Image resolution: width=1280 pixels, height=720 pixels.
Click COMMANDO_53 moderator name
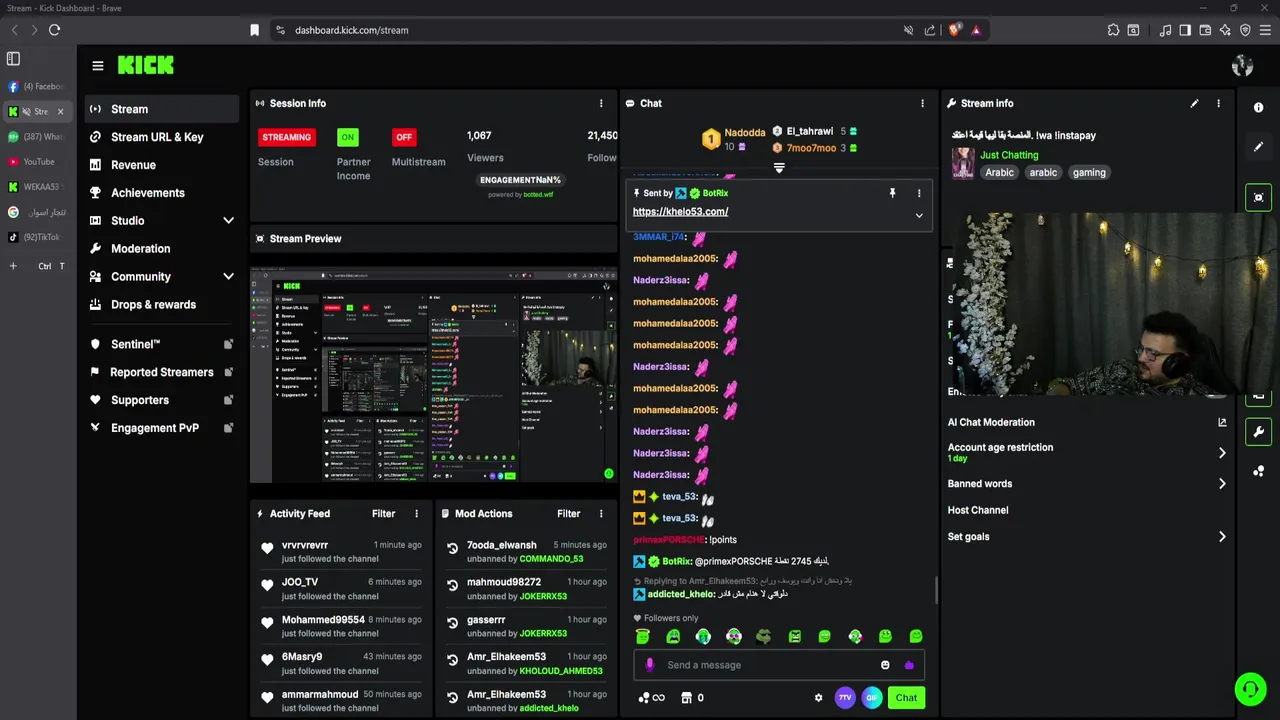[x=551, y=559]
